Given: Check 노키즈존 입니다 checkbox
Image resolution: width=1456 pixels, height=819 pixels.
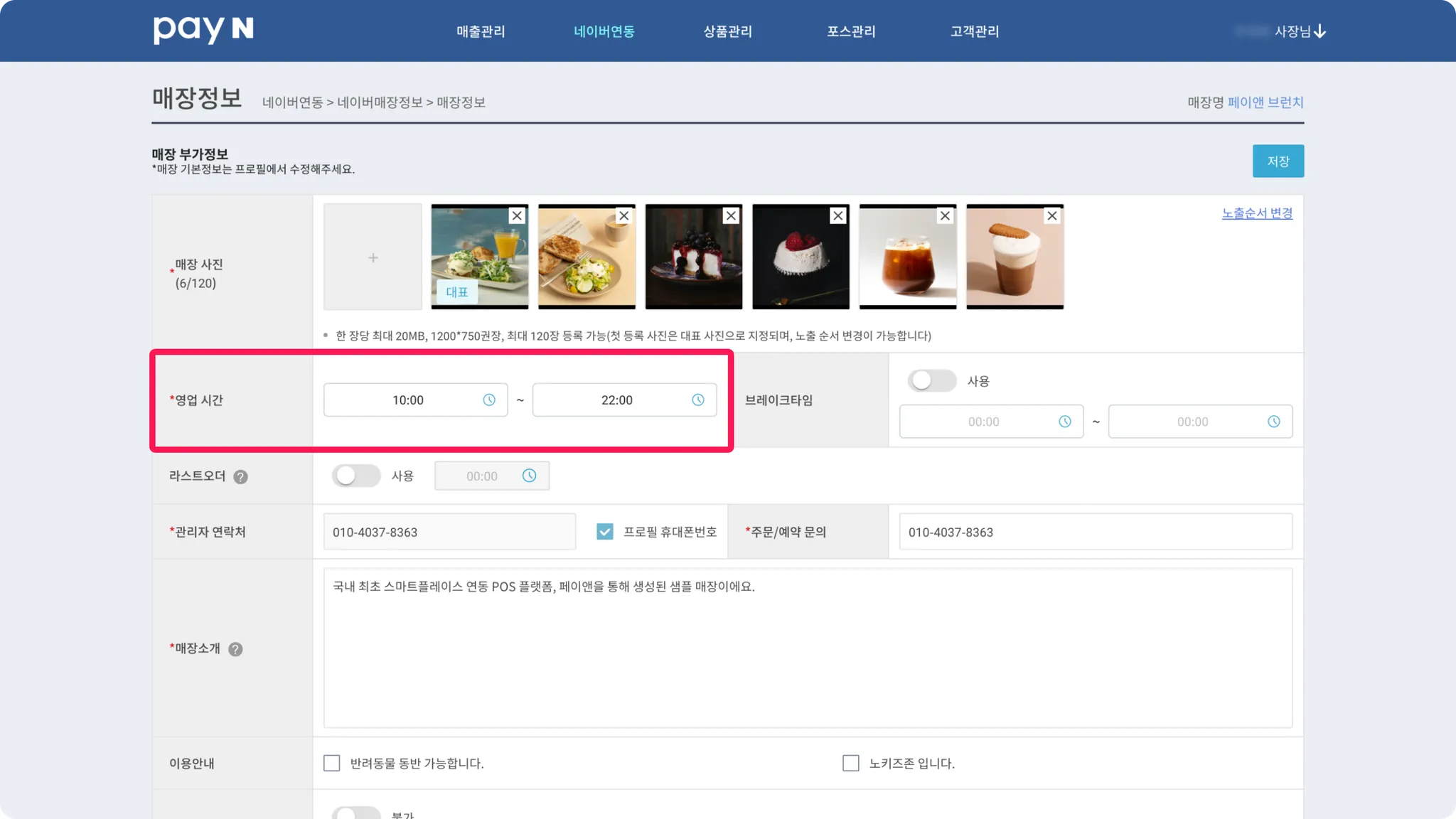Looking at the screenshot, I should click(850, 764).
